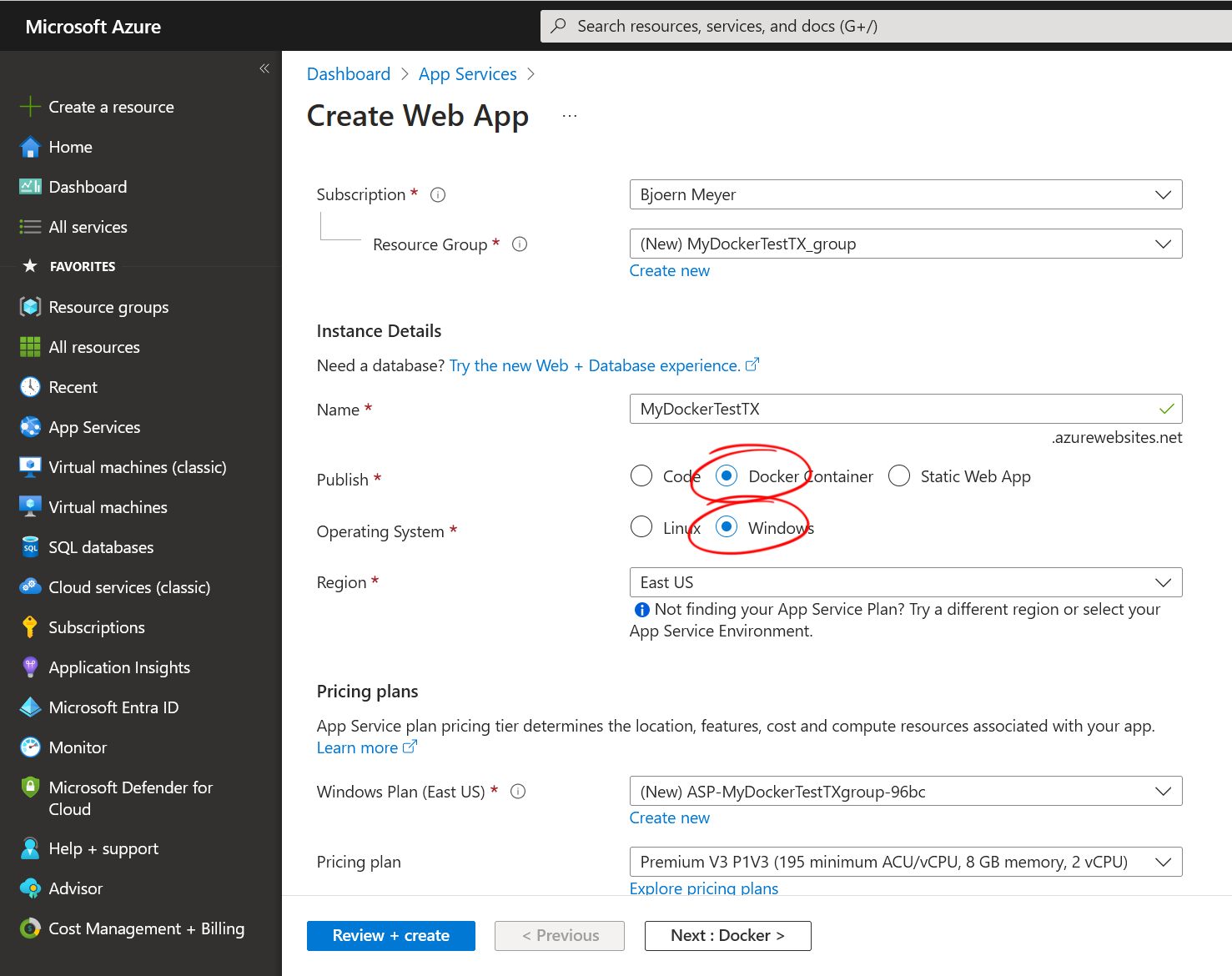Click the search resources, services, and docs box

click(x=886, y=26)
